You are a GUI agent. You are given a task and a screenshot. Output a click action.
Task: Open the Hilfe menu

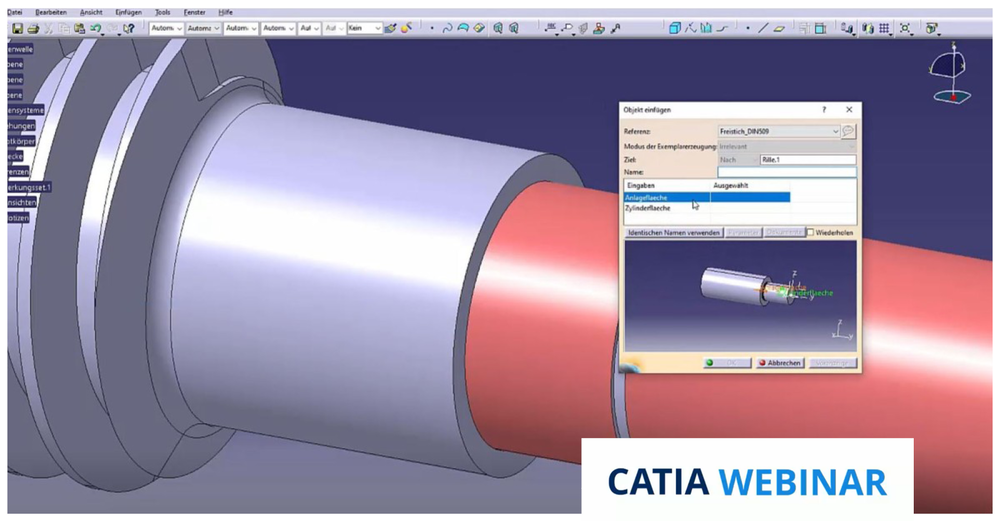[225, 13]
